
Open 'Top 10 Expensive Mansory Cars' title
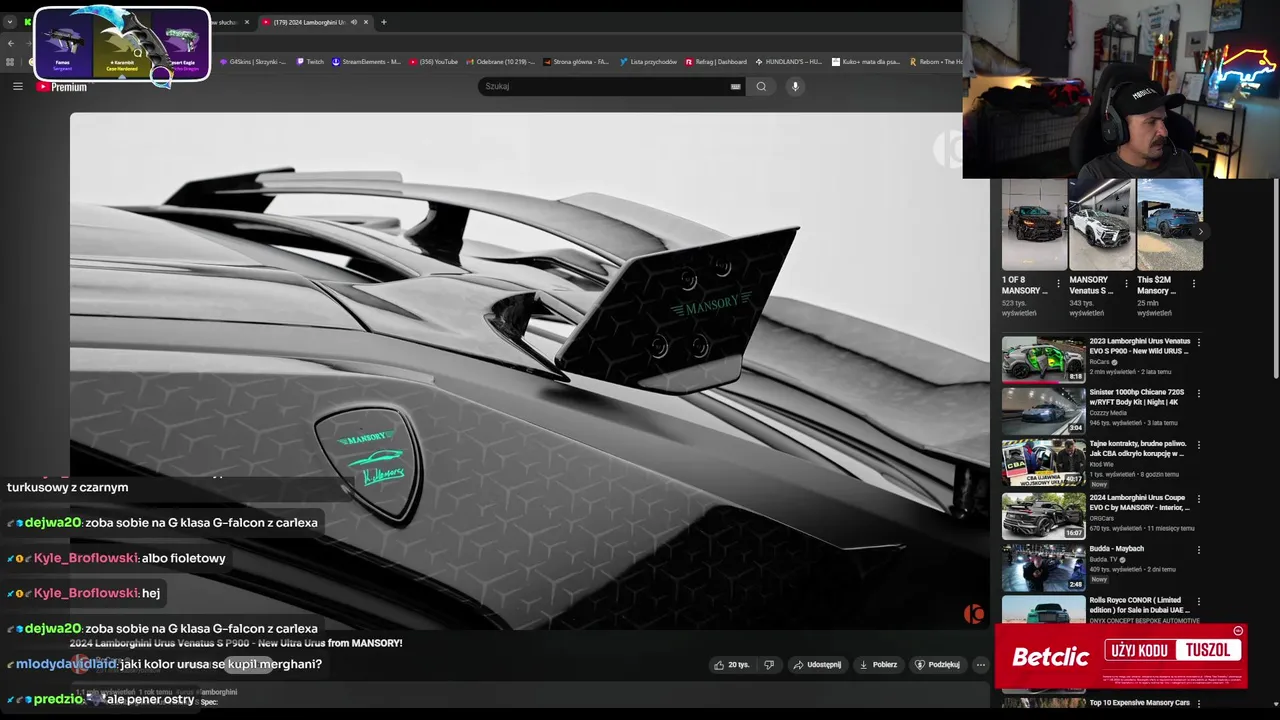pyautogui.click(x=1139, y=703)
